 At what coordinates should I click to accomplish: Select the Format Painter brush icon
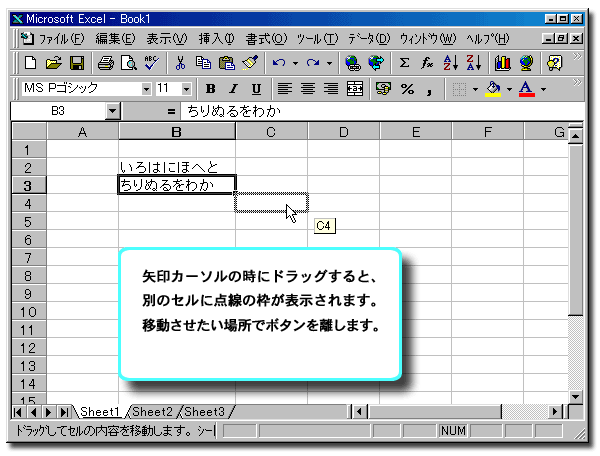click(x=250, y=63)
